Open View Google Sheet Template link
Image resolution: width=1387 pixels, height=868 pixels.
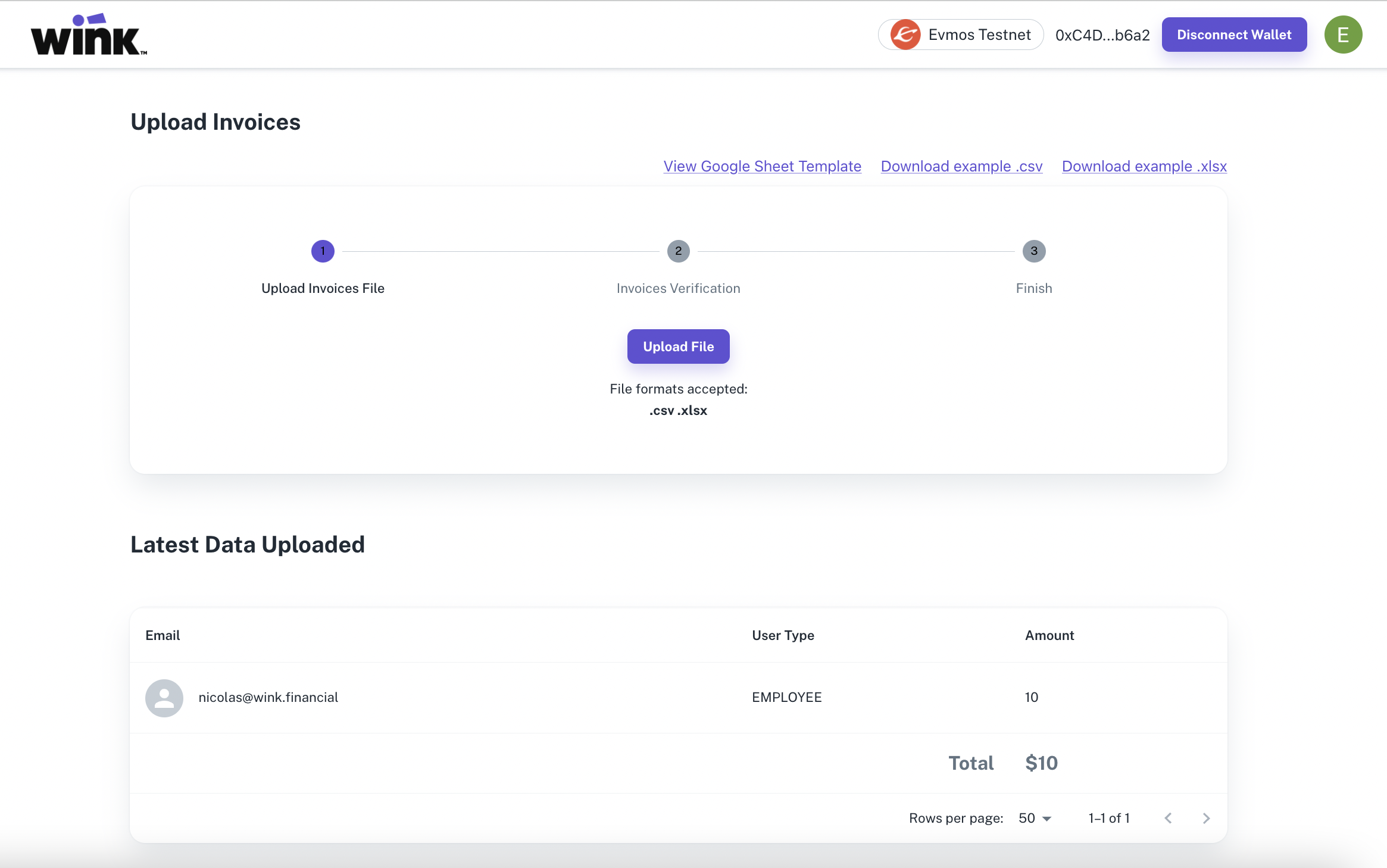tap(762, 166)
